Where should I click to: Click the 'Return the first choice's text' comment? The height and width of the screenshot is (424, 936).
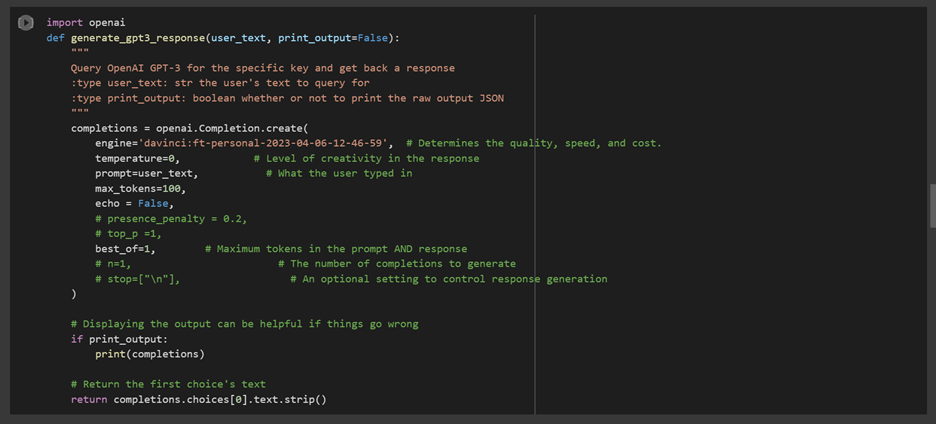[x=168, y=384]
